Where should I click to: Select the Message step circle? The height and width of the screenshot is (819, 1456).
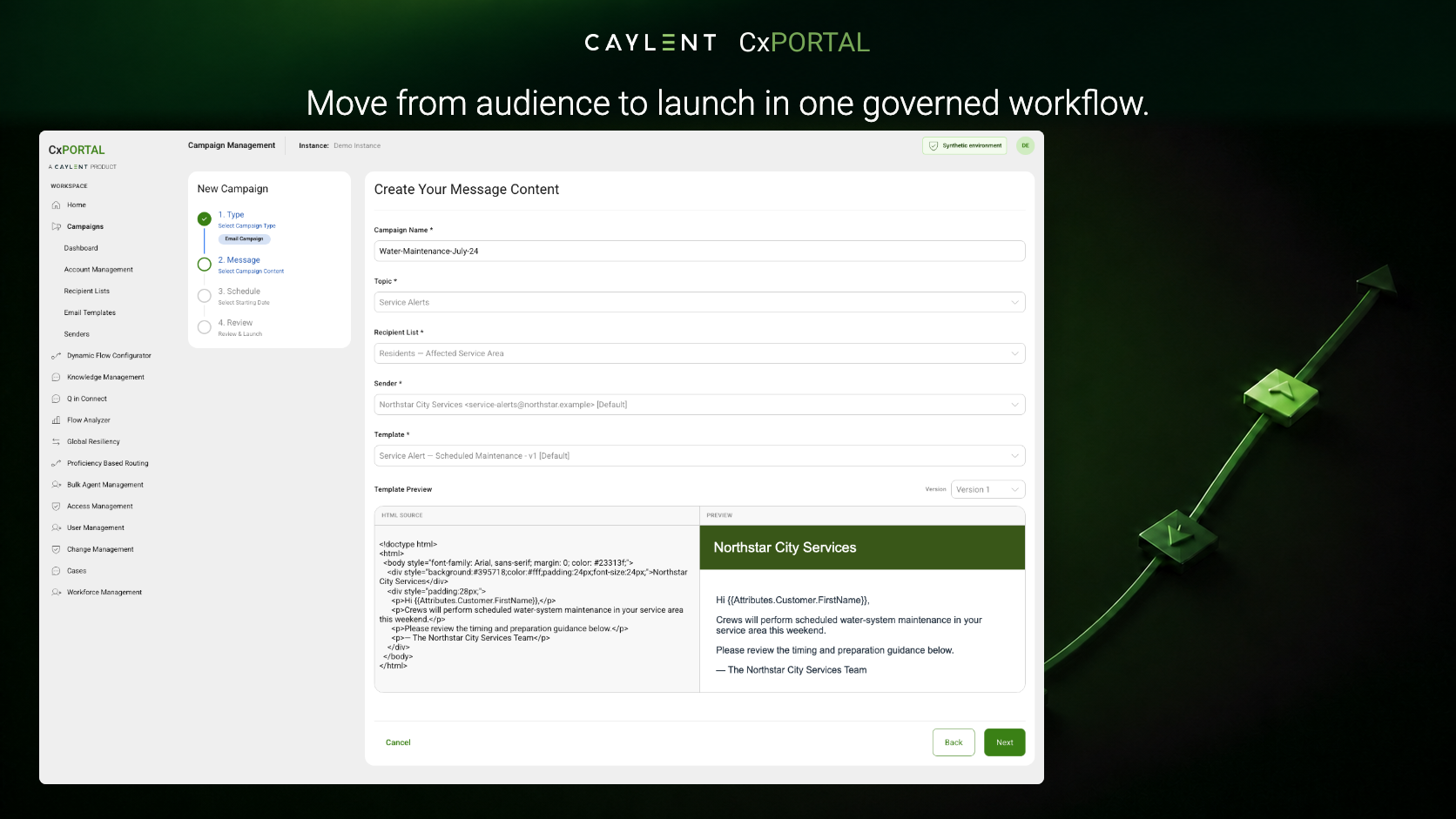click(204, 264)
